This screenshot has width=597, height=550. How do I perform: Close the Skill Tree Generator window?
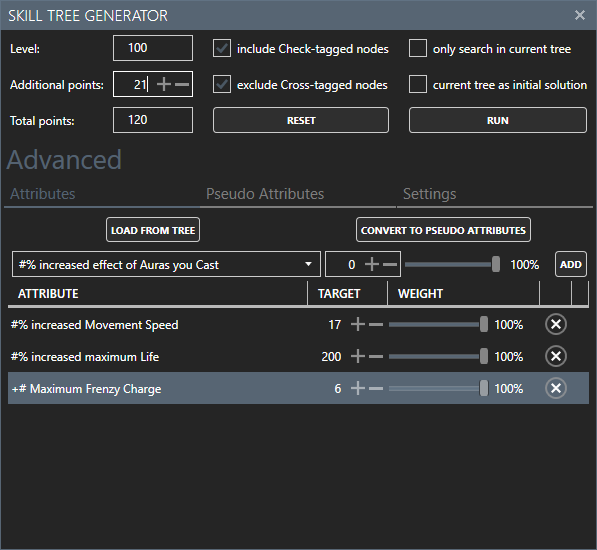[579, 15]
